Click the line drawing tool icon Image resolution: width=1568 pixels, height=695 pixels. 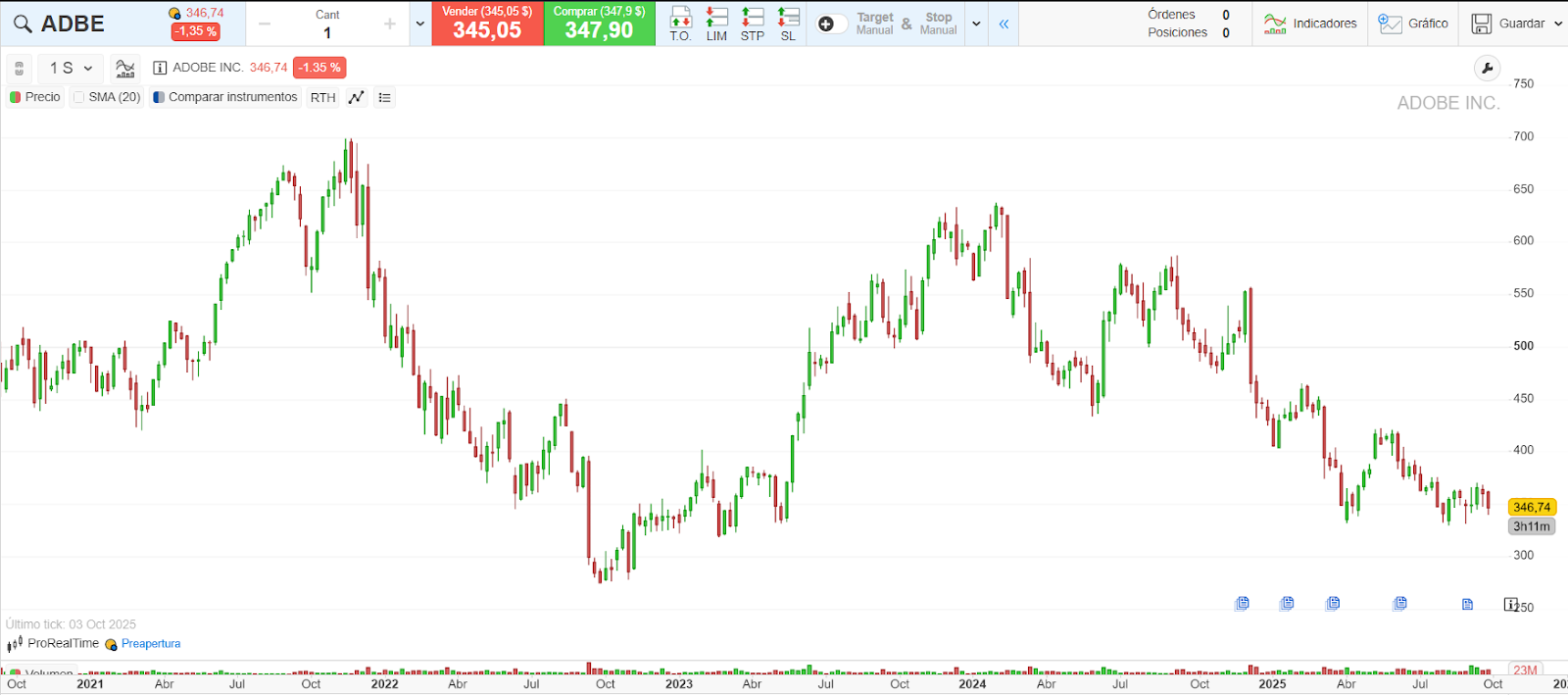tap(357, 97)
